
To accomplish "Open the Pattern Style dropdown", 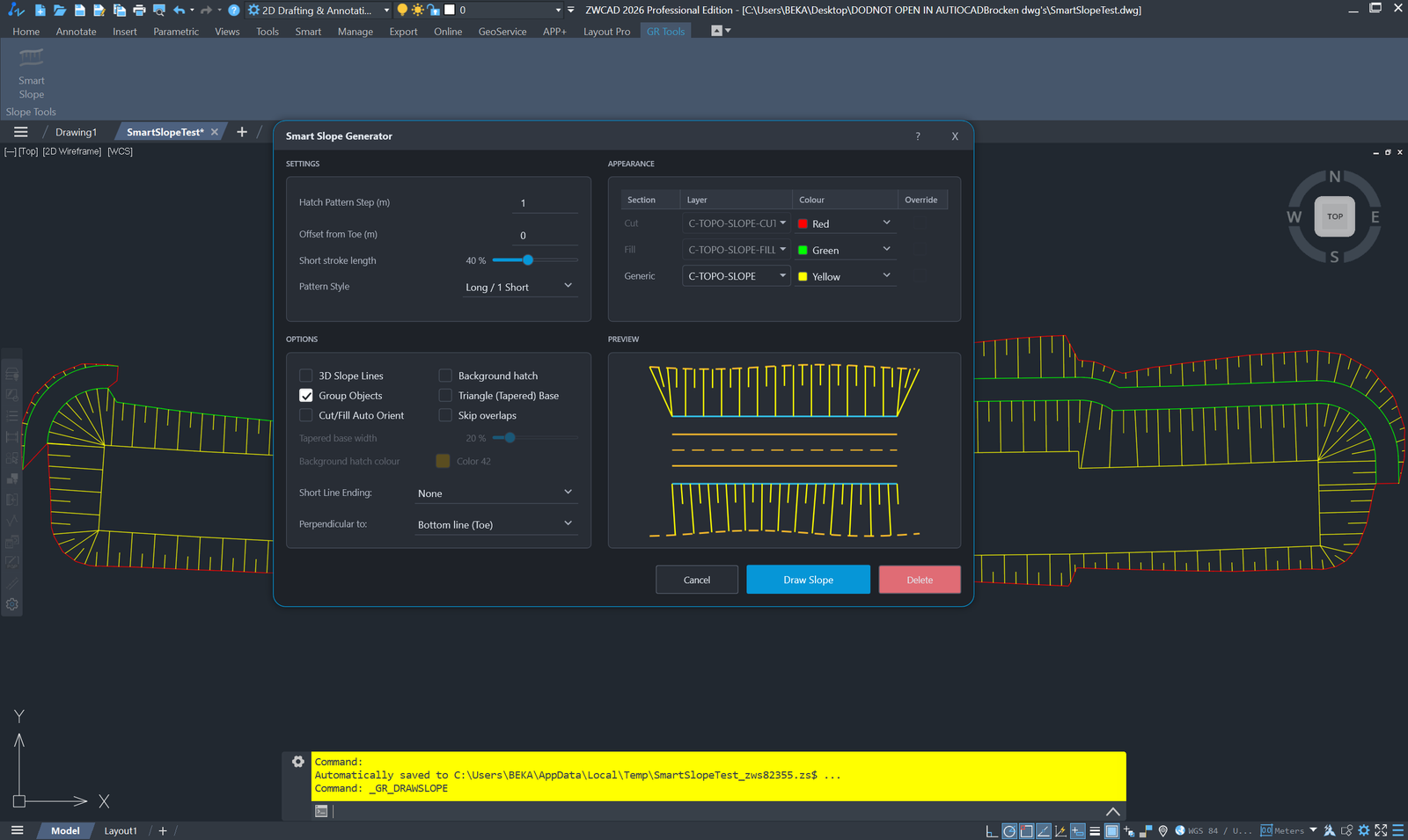I will pyautogui.click(x=520, y=287).
